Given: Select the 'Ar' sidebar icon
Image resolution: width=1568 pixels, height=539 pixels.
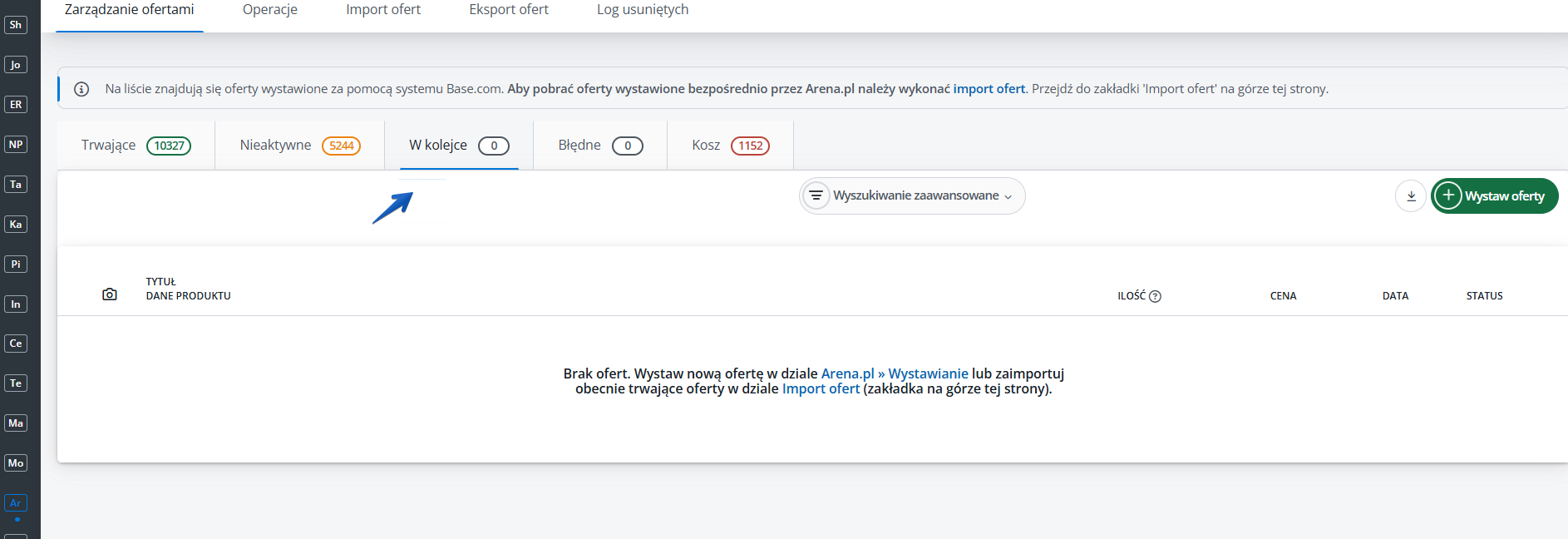Looking at the screenshot, I should tap(16, 503).
